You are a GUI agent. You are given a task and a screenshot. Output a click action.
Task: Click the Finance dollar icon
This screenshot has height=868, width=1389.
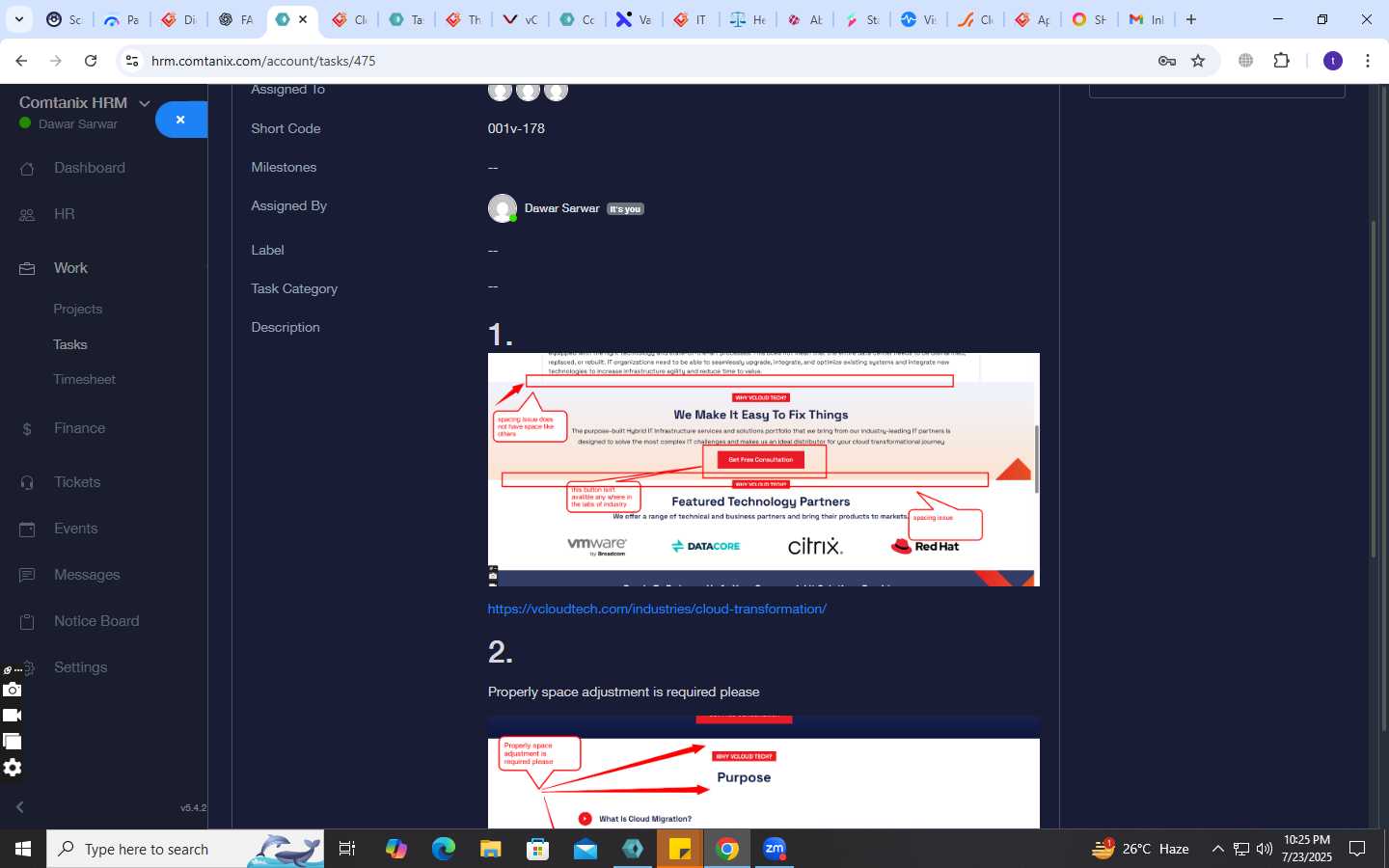(x=27, y=429)
